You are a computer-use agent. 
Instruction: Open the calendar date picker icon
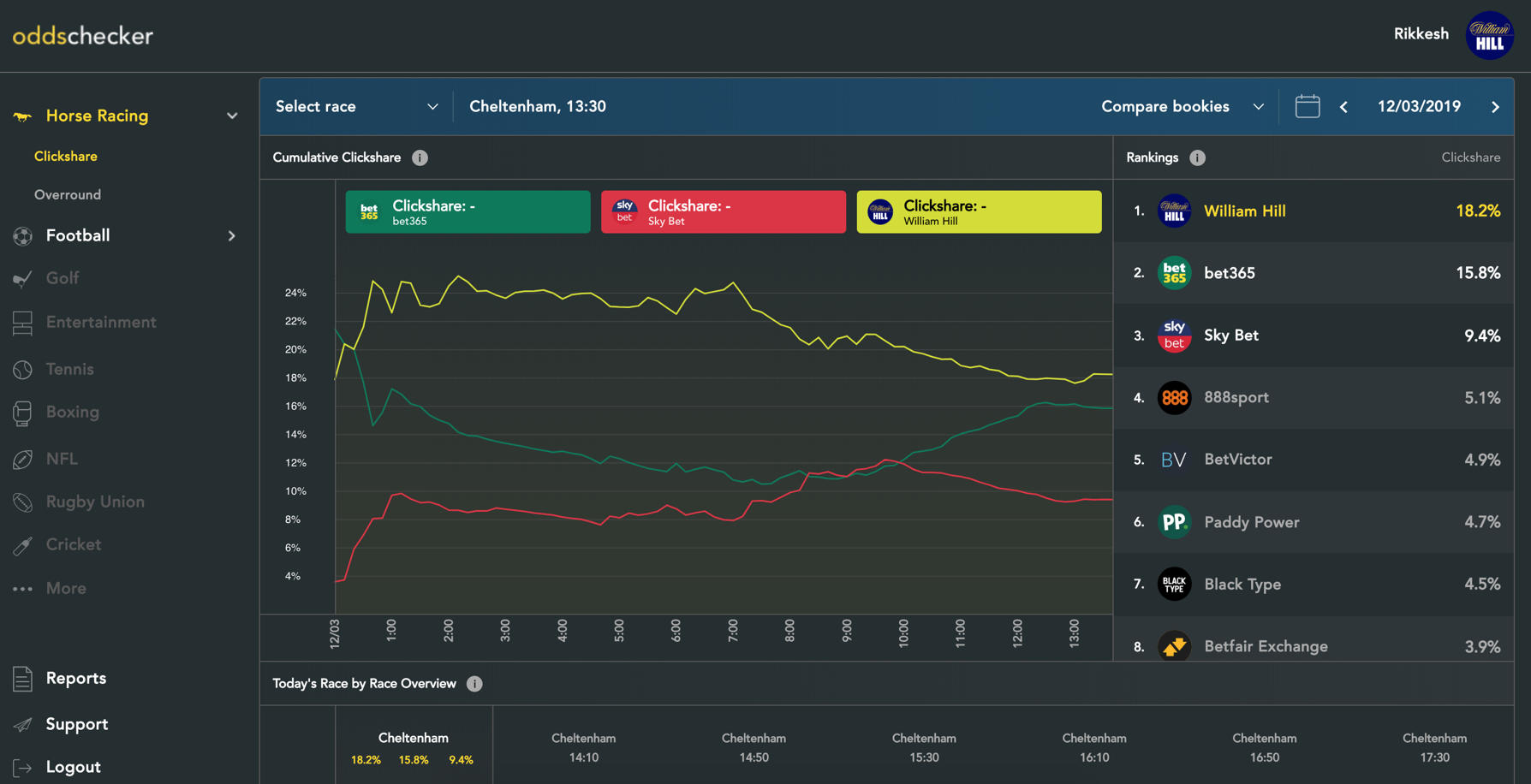pyautogui.click(x=1307, y=107)
